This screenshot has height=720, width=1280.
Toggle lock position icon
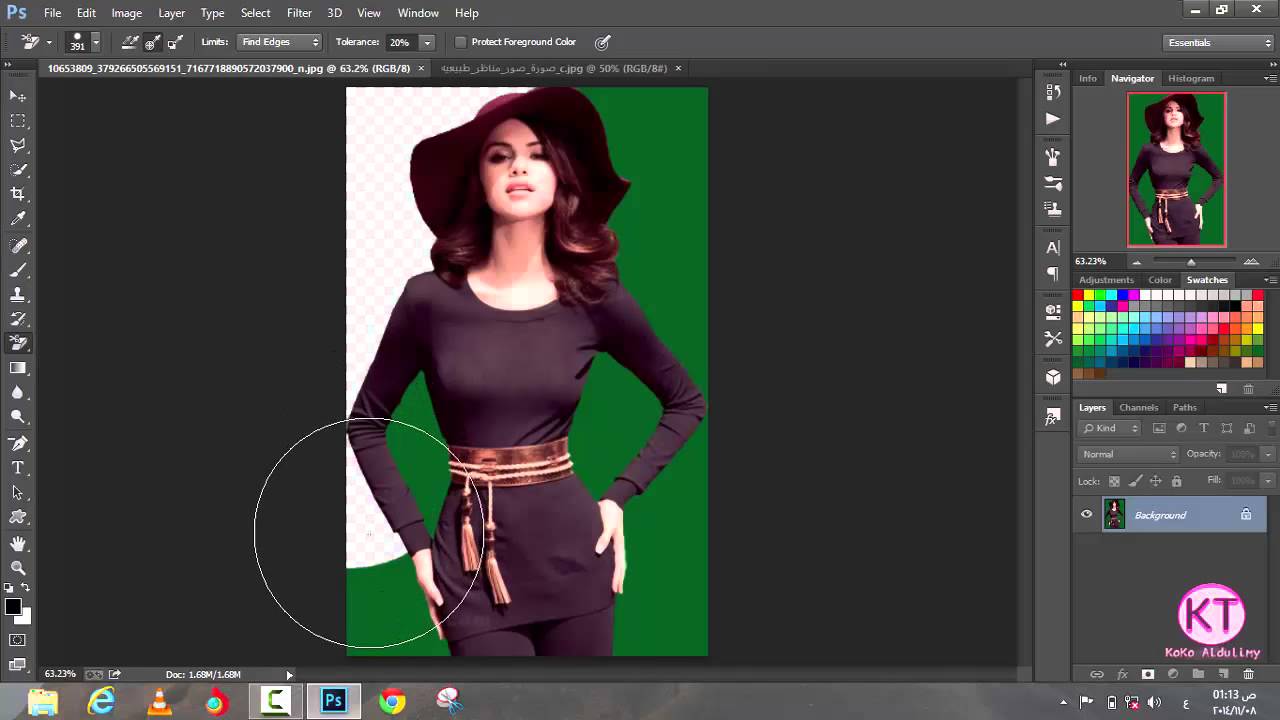[1156, 481]
